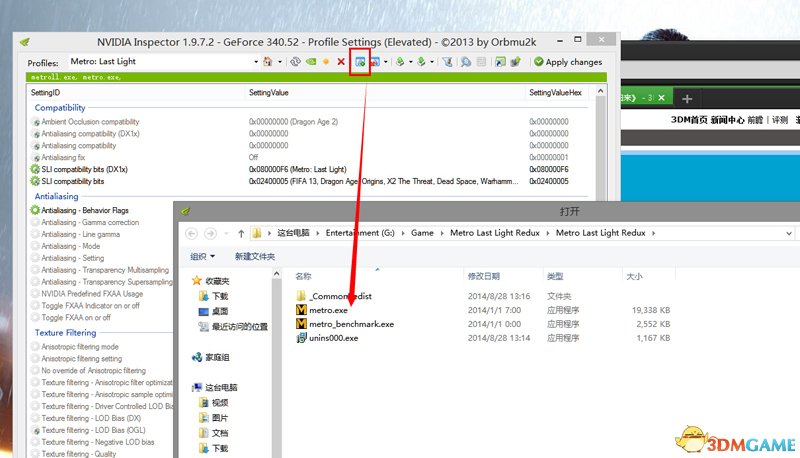800x458 pixels.
Task: Click the grey list icon in Inspector toolbar
Action: point(481,62)
